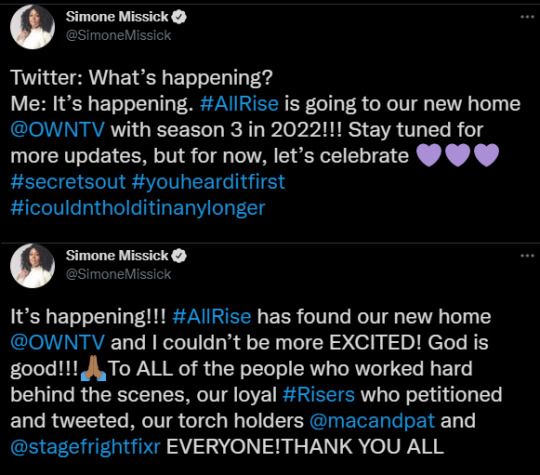Open @OWNTV mention in second tweet
Screen dimensions: 540x475
(x=58, y=342)
